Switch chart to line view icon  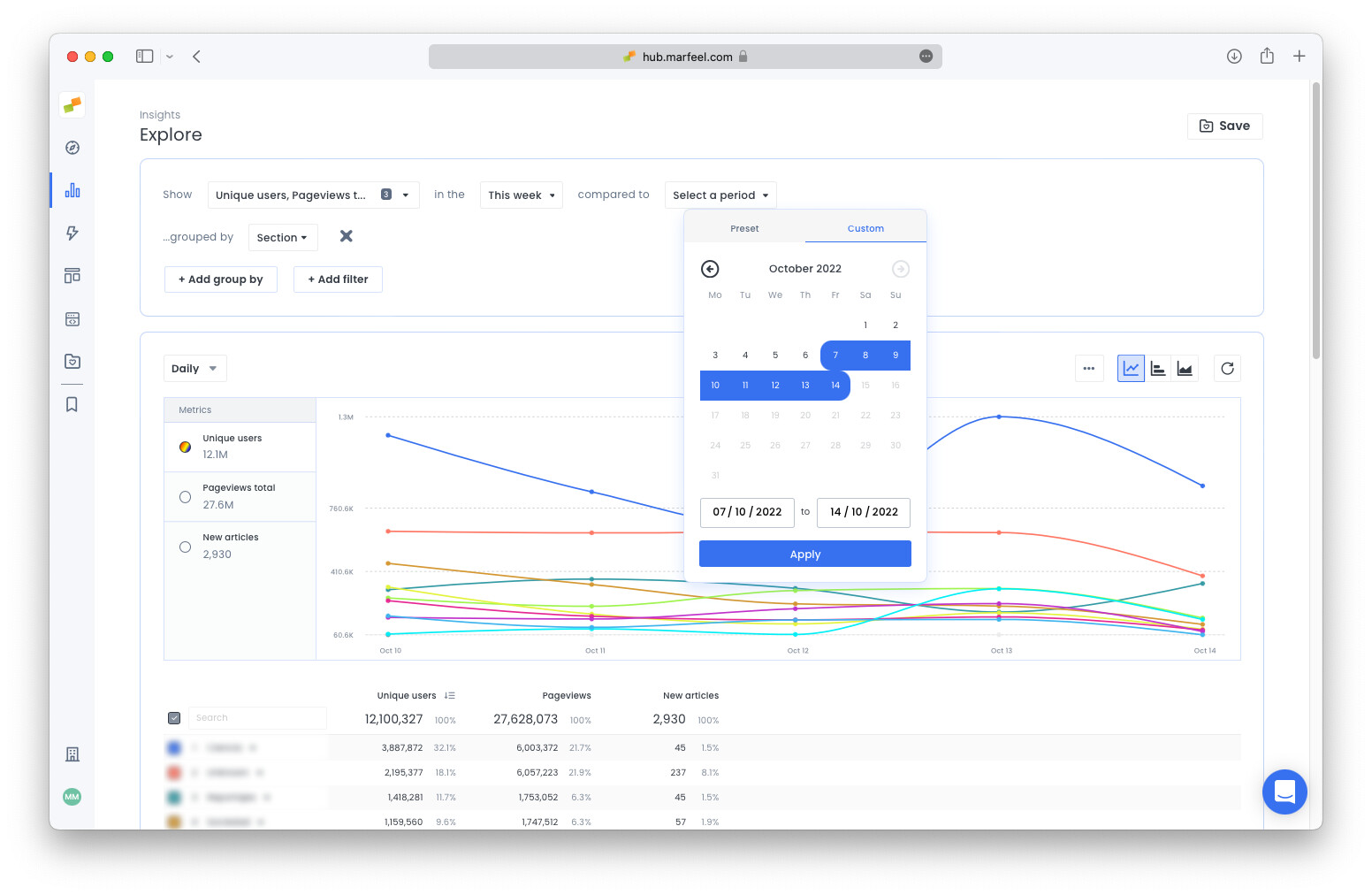pos(1131,369)
